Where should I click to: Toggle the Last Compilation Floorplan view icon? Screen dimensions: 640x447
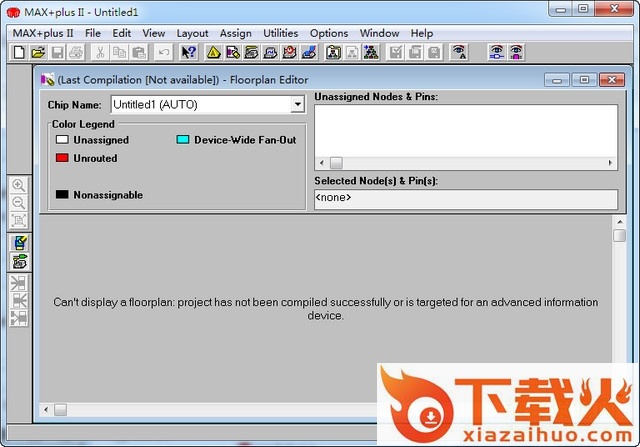tap(19, 262)
